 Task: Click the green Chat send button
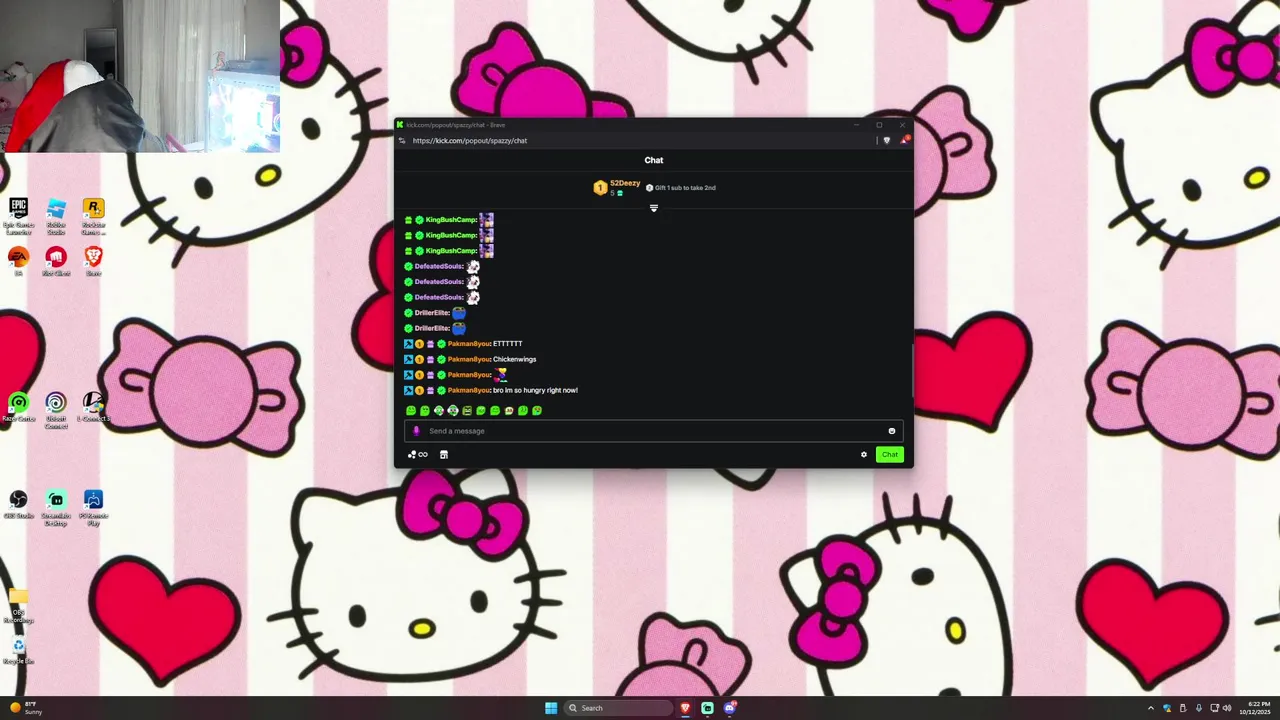pos(889,455)
